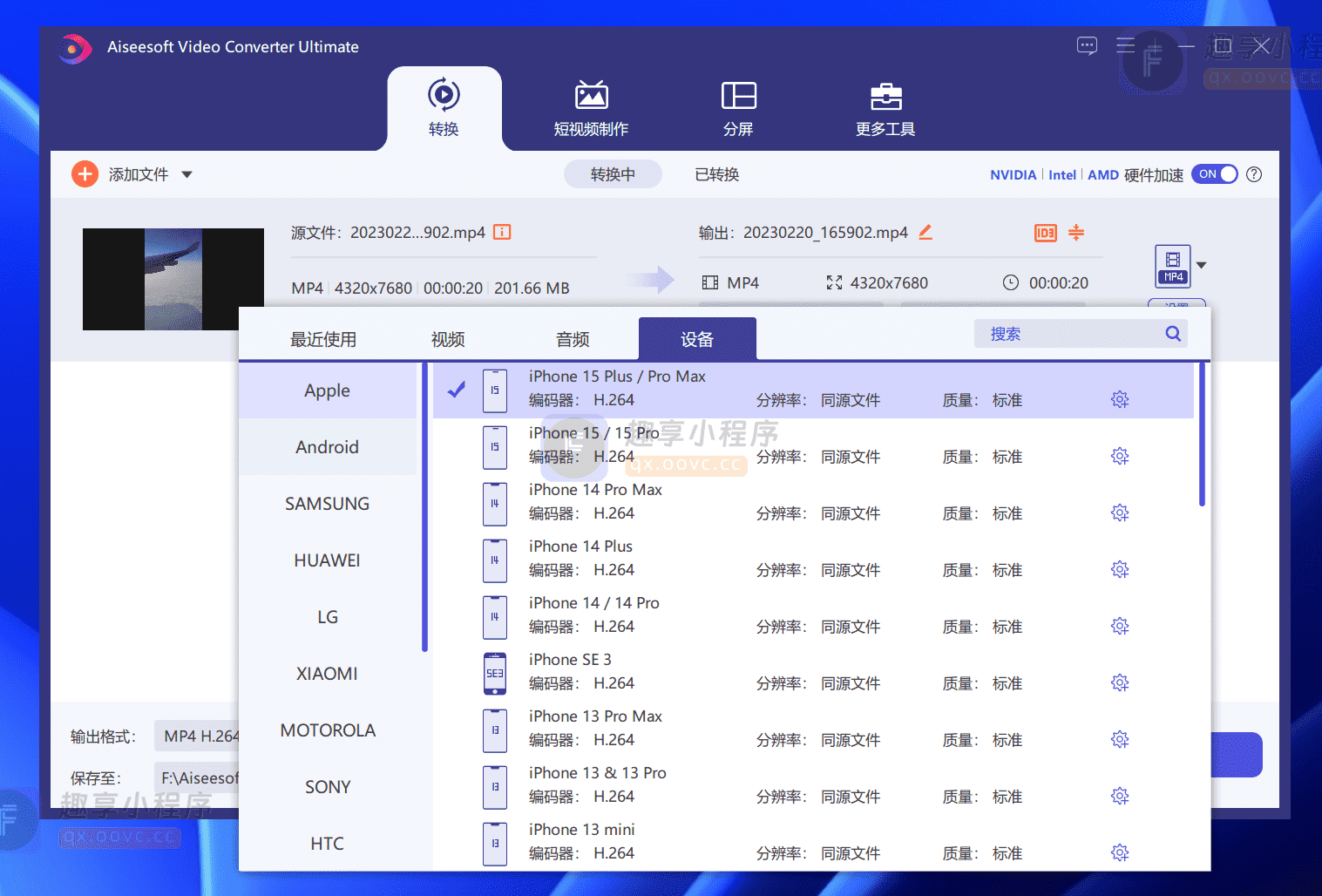Click the iPhone 13 Pro Max phone icon
Viewport: 1322px width, 896px height.
(x=495, y=730)
